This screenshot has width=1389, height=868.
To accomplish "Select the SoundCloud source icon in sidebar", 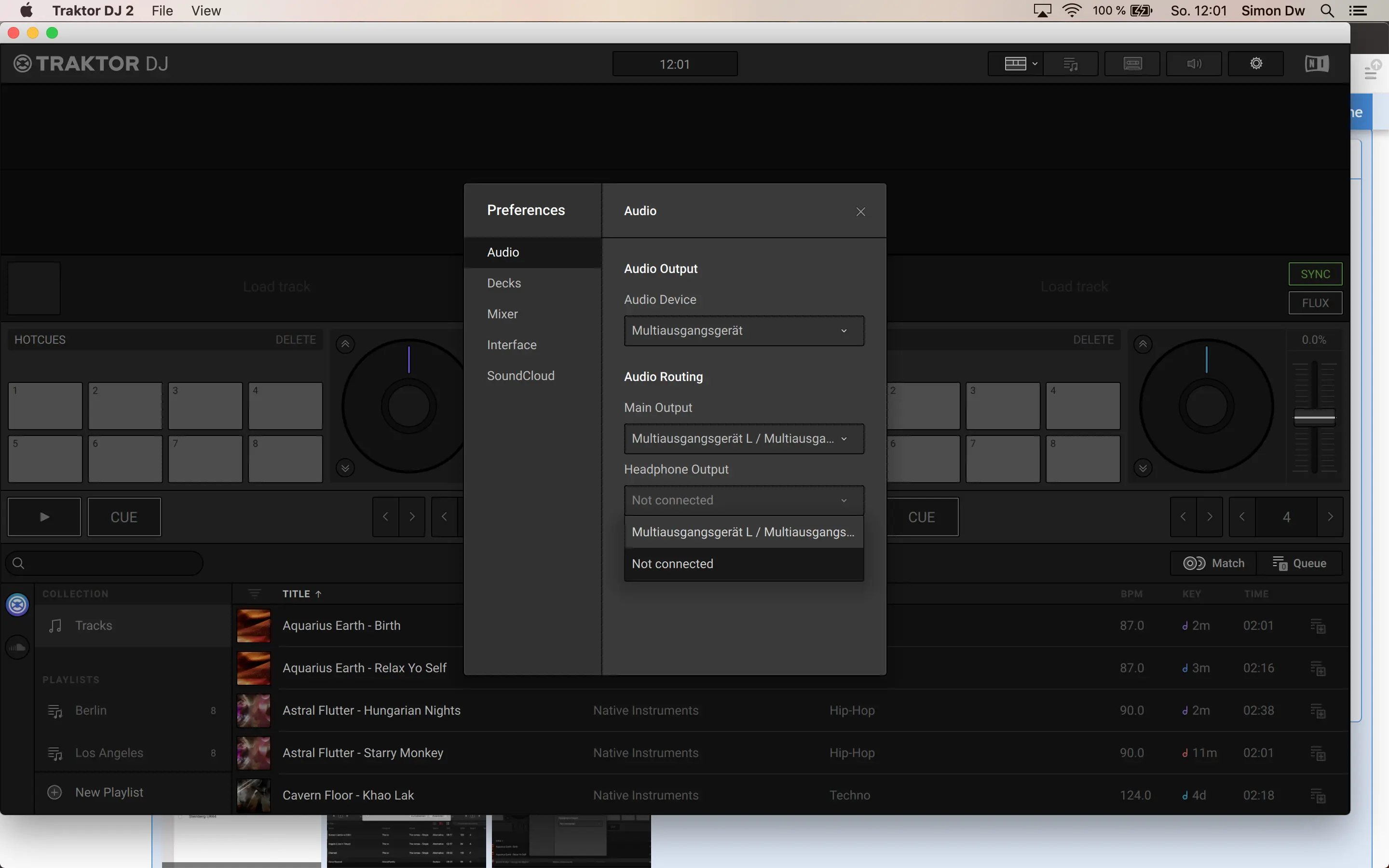I will pos(17,647).
